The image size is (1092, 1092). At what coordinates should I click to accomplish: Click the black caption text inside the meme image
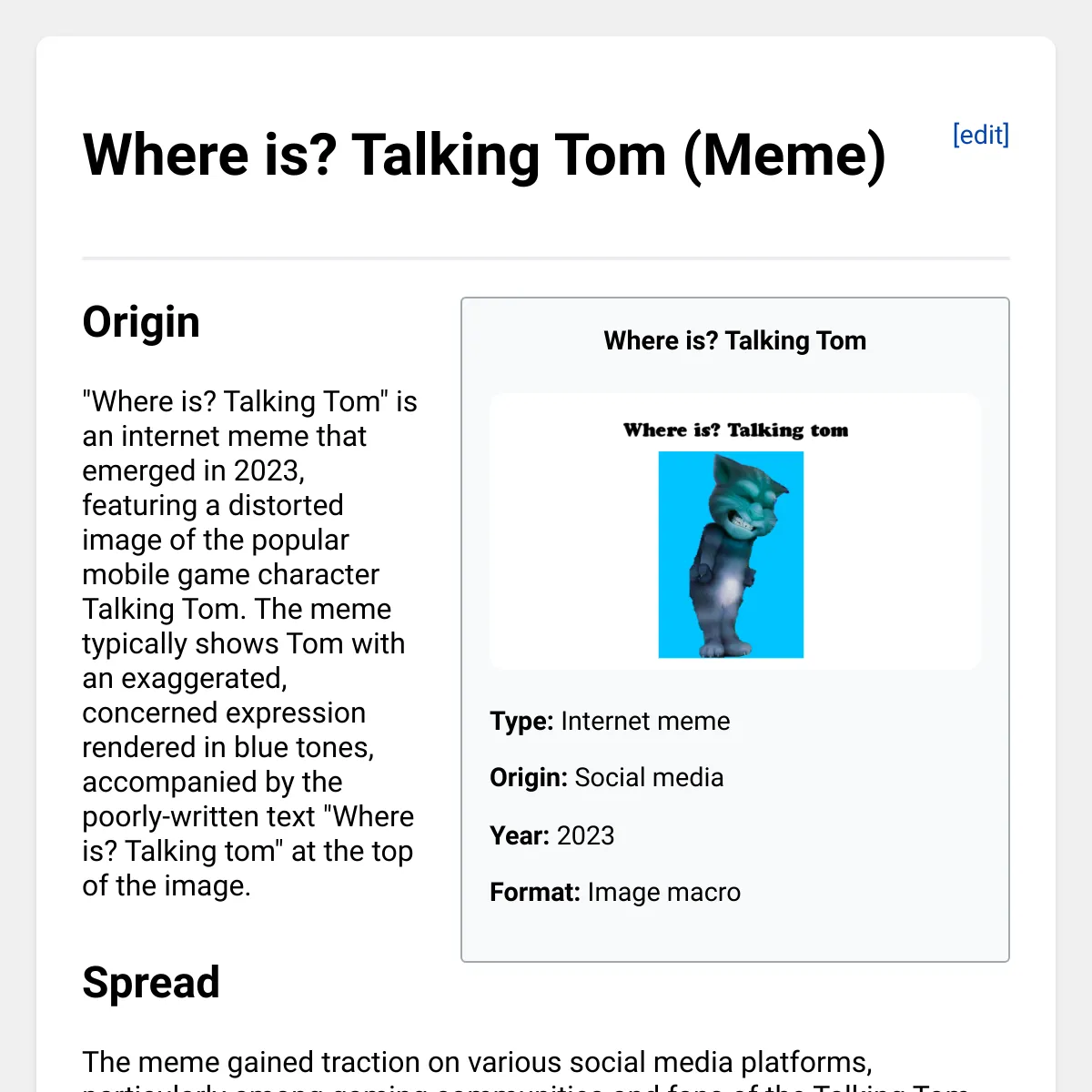tap(735, 430)
